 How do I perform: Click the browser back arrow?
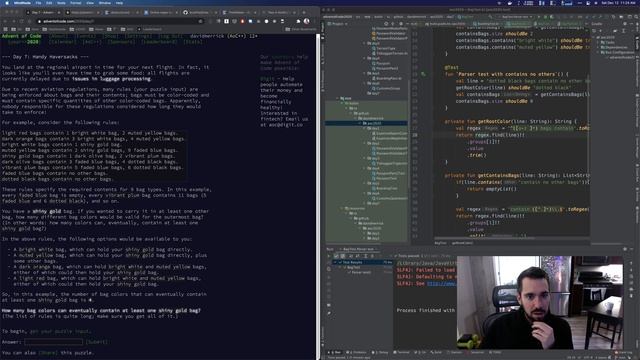(5, 21)
